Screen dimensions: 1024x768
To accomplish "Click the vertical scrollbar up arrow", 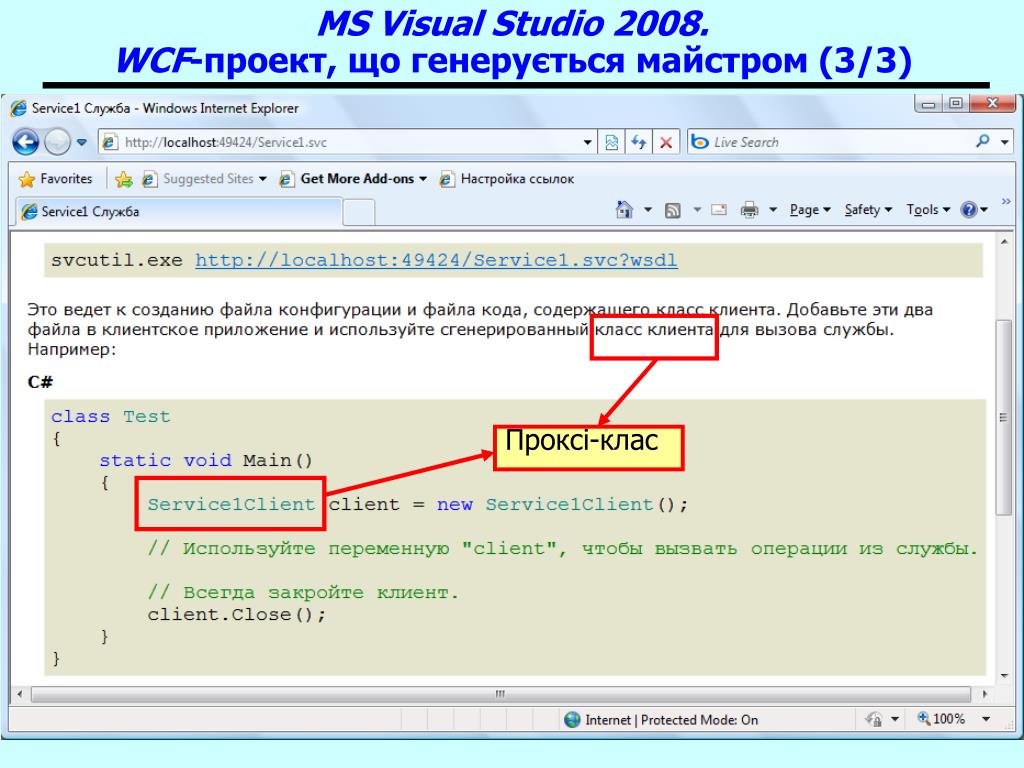I will pyautogui.click(x=1004, y=242).
